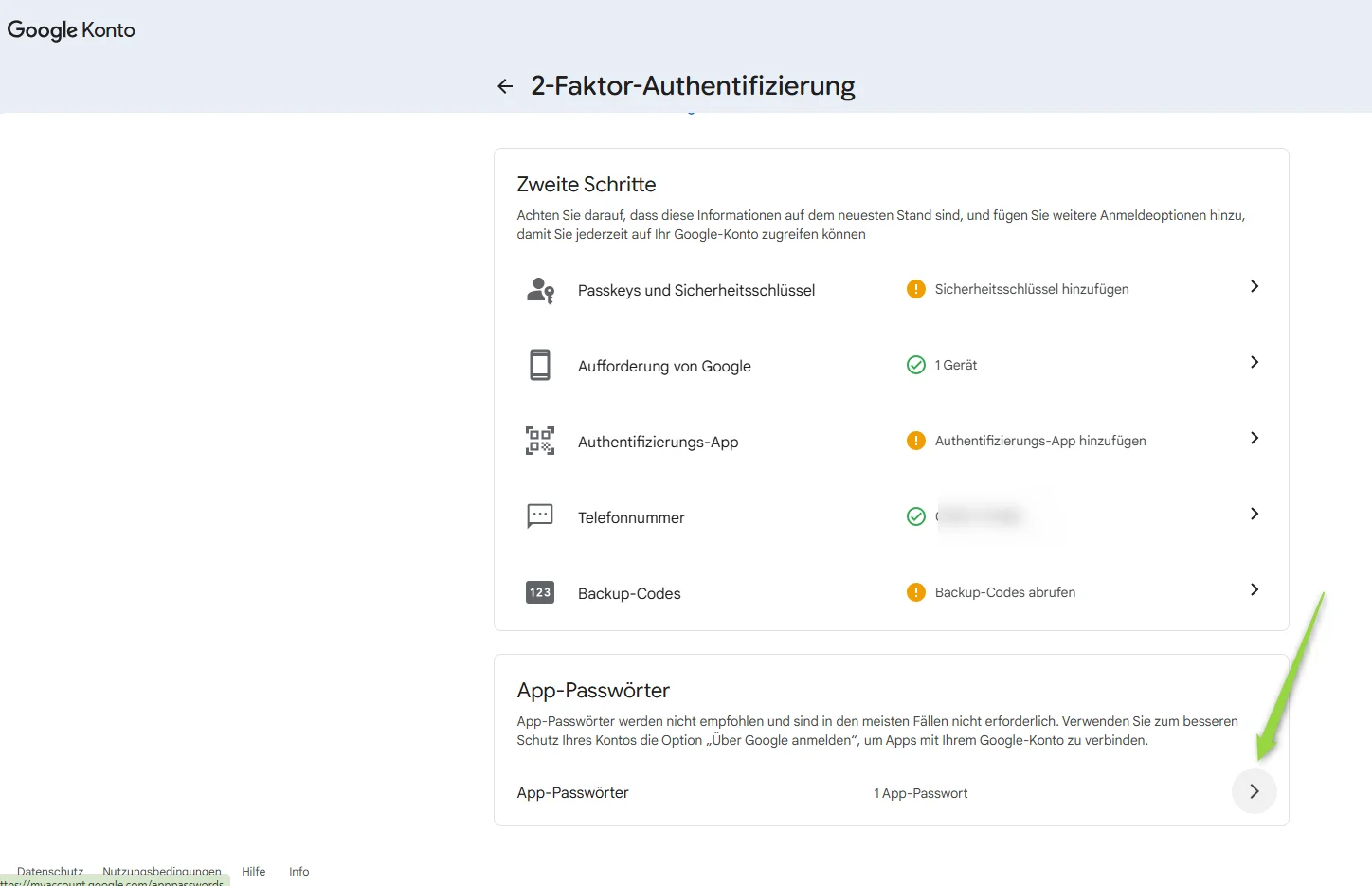Open the Telefonnummer option

(x=631, y=517)
